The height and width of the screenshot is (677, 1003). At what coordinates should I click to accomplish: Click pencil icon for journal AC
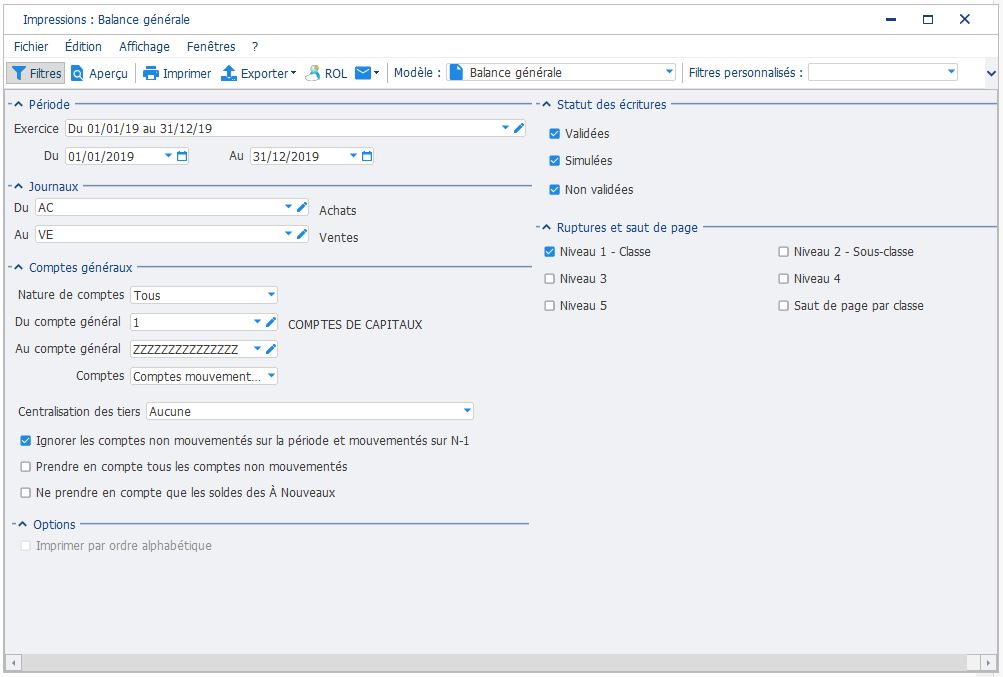pos(302,207)
